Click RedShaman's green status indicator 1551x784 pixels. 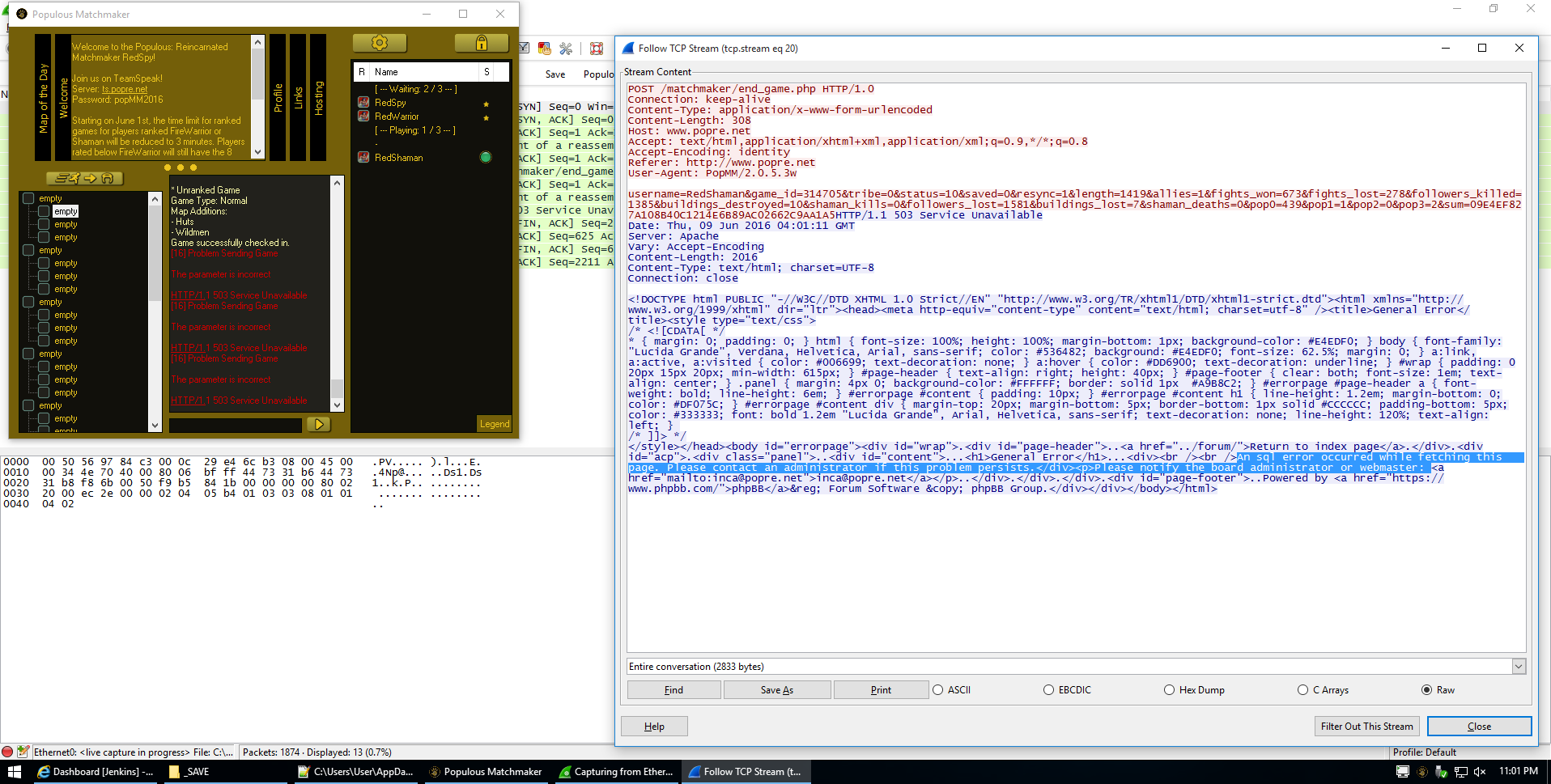[x=486, y=157]
